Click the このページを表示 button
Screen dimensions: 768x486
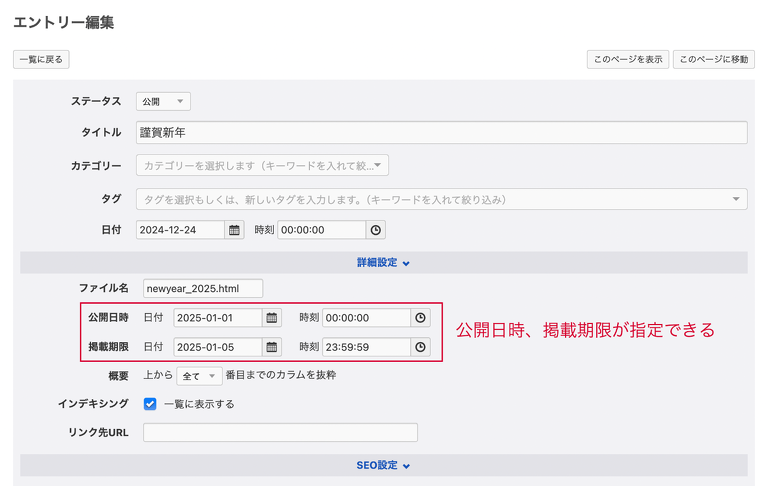[x=628, y=60]
